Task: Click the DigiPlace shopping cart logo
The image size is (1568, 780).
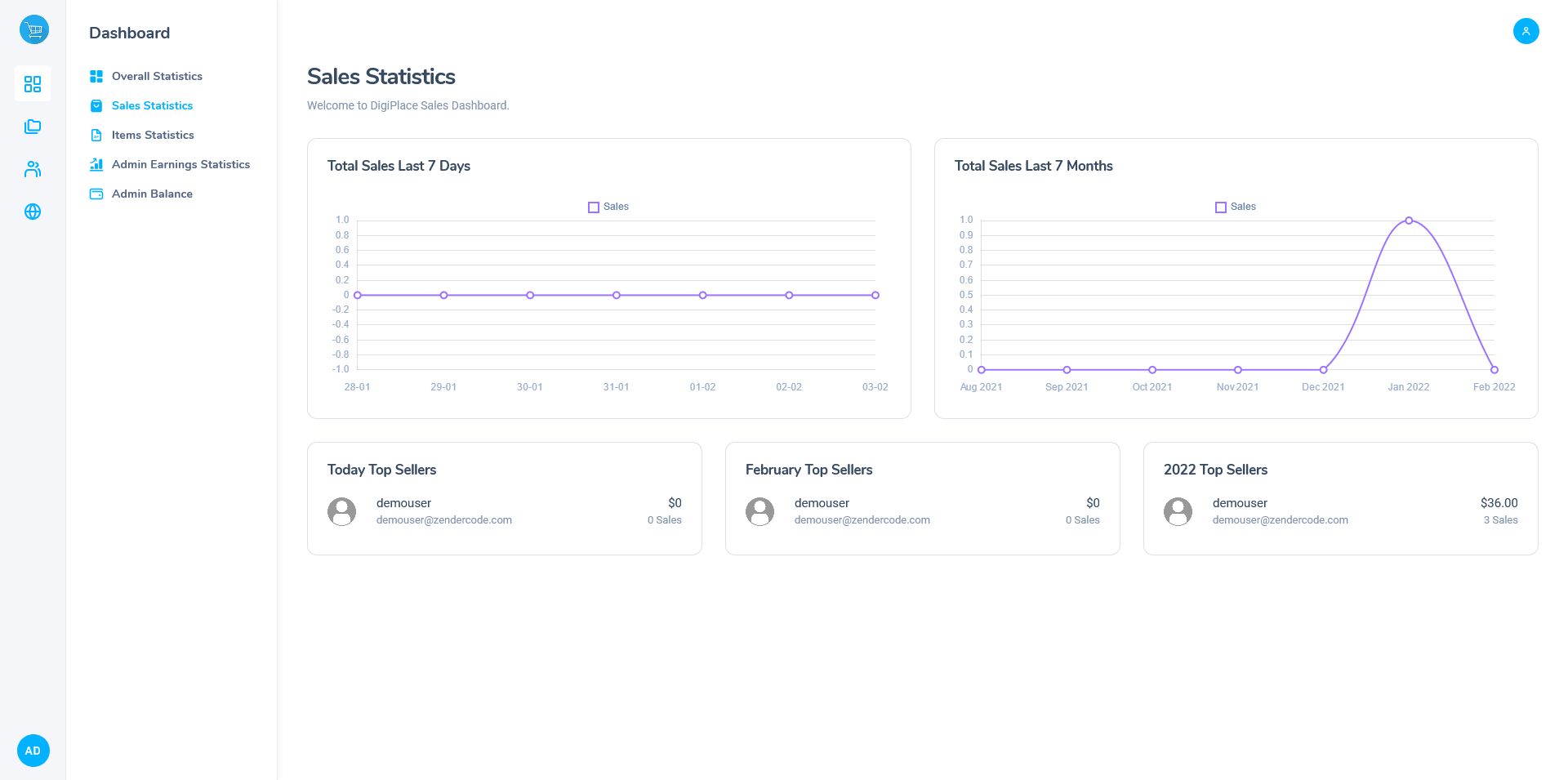Action: point(33,30)
